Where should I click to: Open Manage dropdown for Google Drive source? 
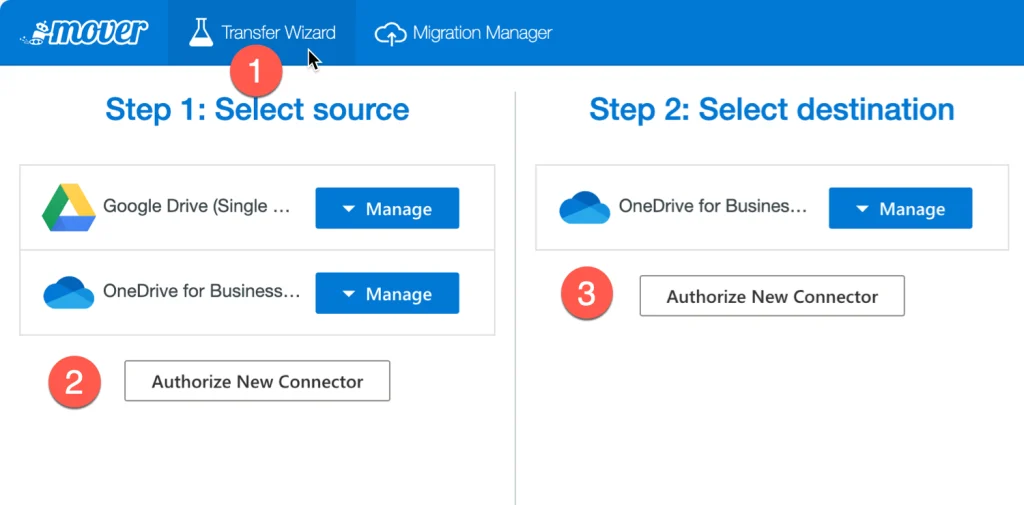click(387, 208)
